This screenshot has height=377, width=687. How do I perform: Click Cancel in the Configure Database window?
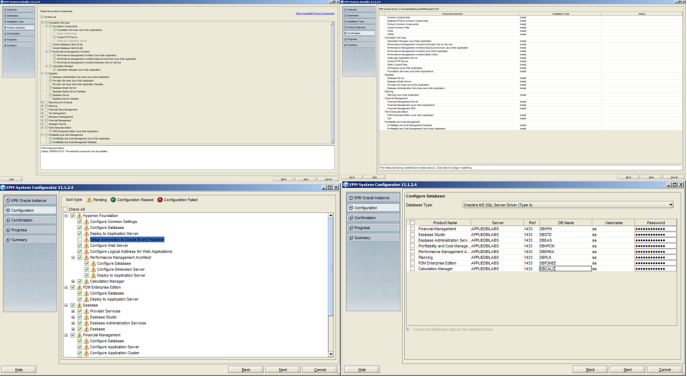(x=665, y=370)
